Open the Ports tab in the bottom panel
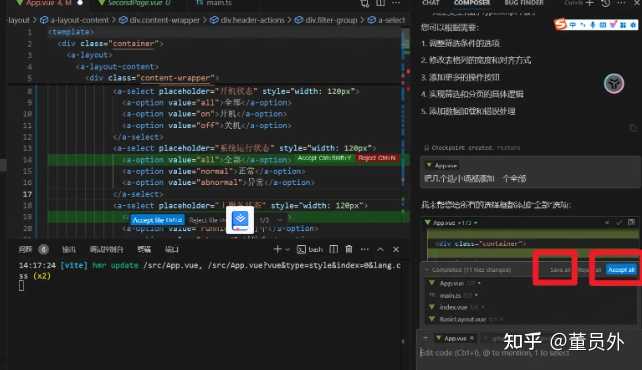The width and height of the screenshot is (642, 370). [172, 249]
